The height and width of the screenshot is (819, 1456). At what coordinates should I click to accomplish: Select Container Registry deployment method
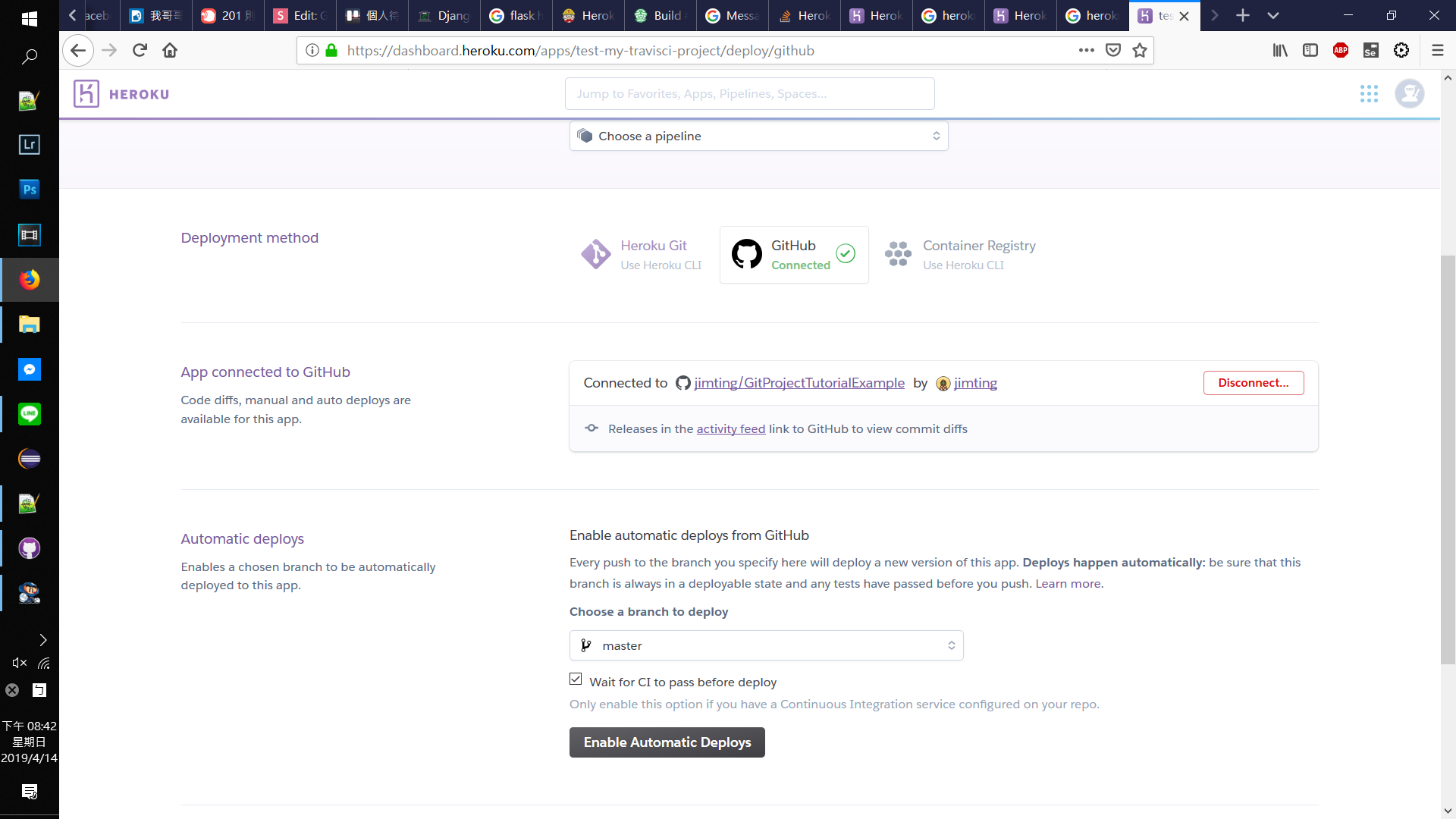tap(960, 255)
